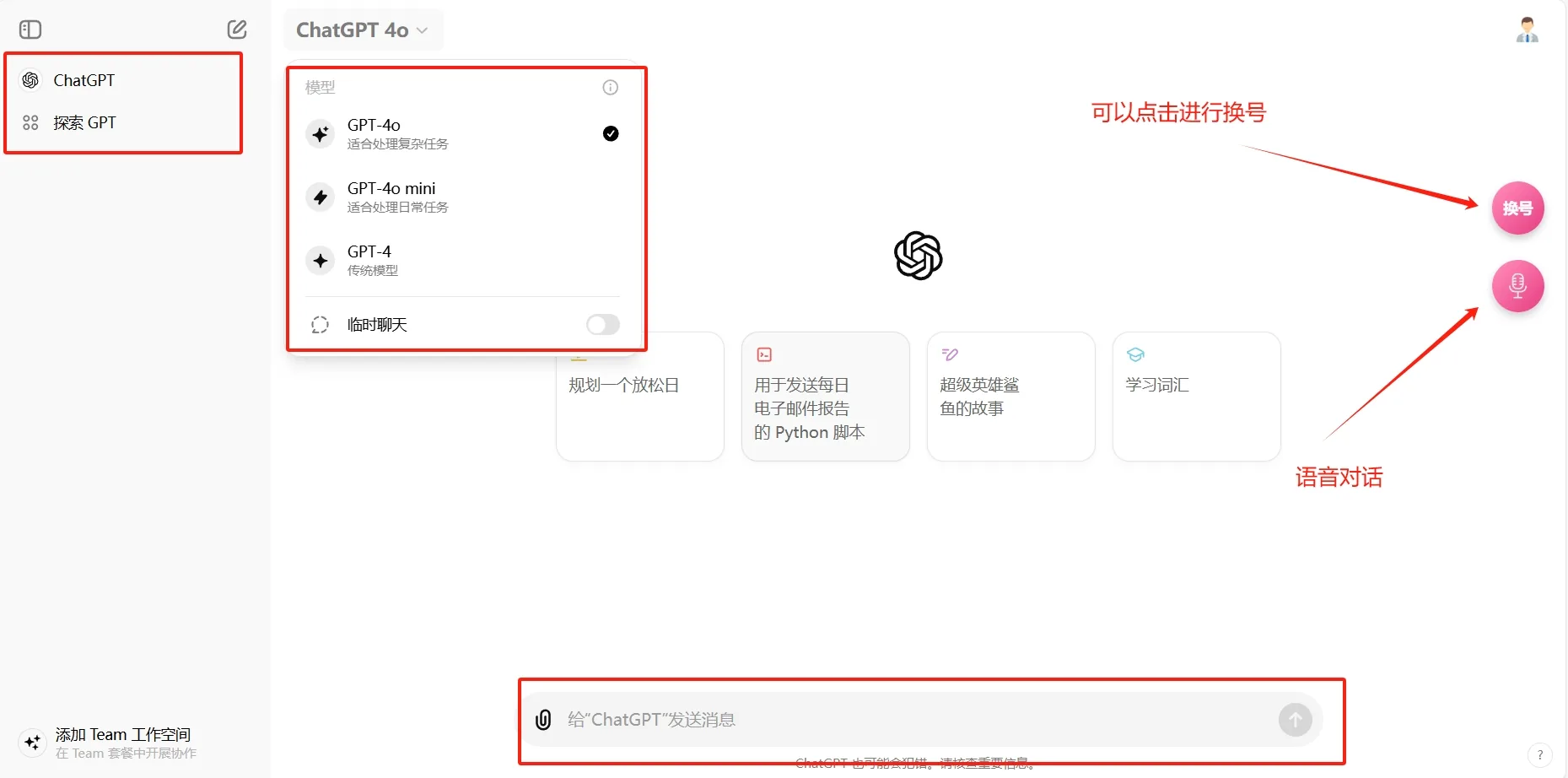Select the GPT-4o model option
This screenshot has width=1568, height=778.
pos(462,134)
